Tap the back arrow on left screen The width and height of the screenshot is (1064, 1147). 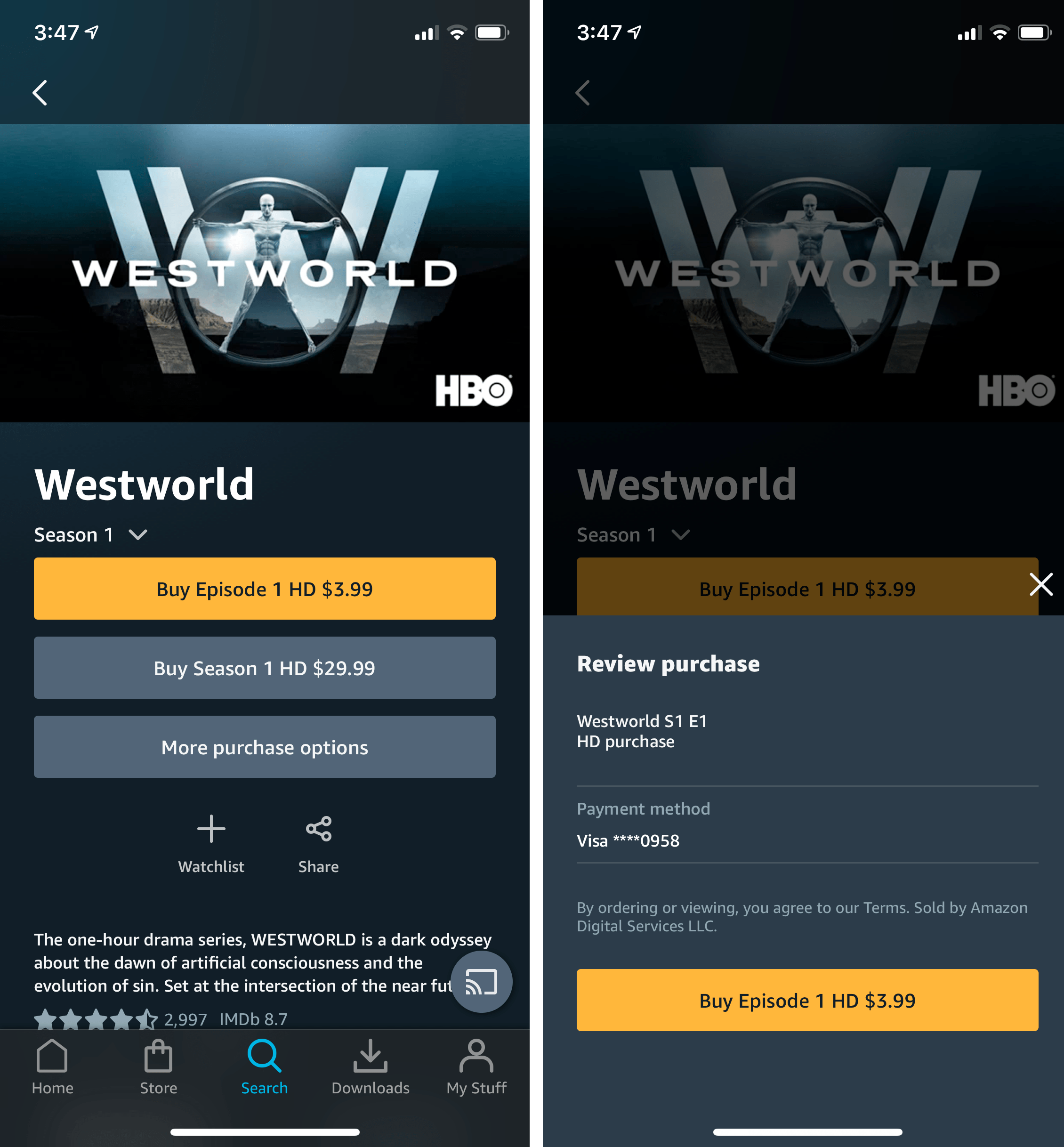(40, 93)
